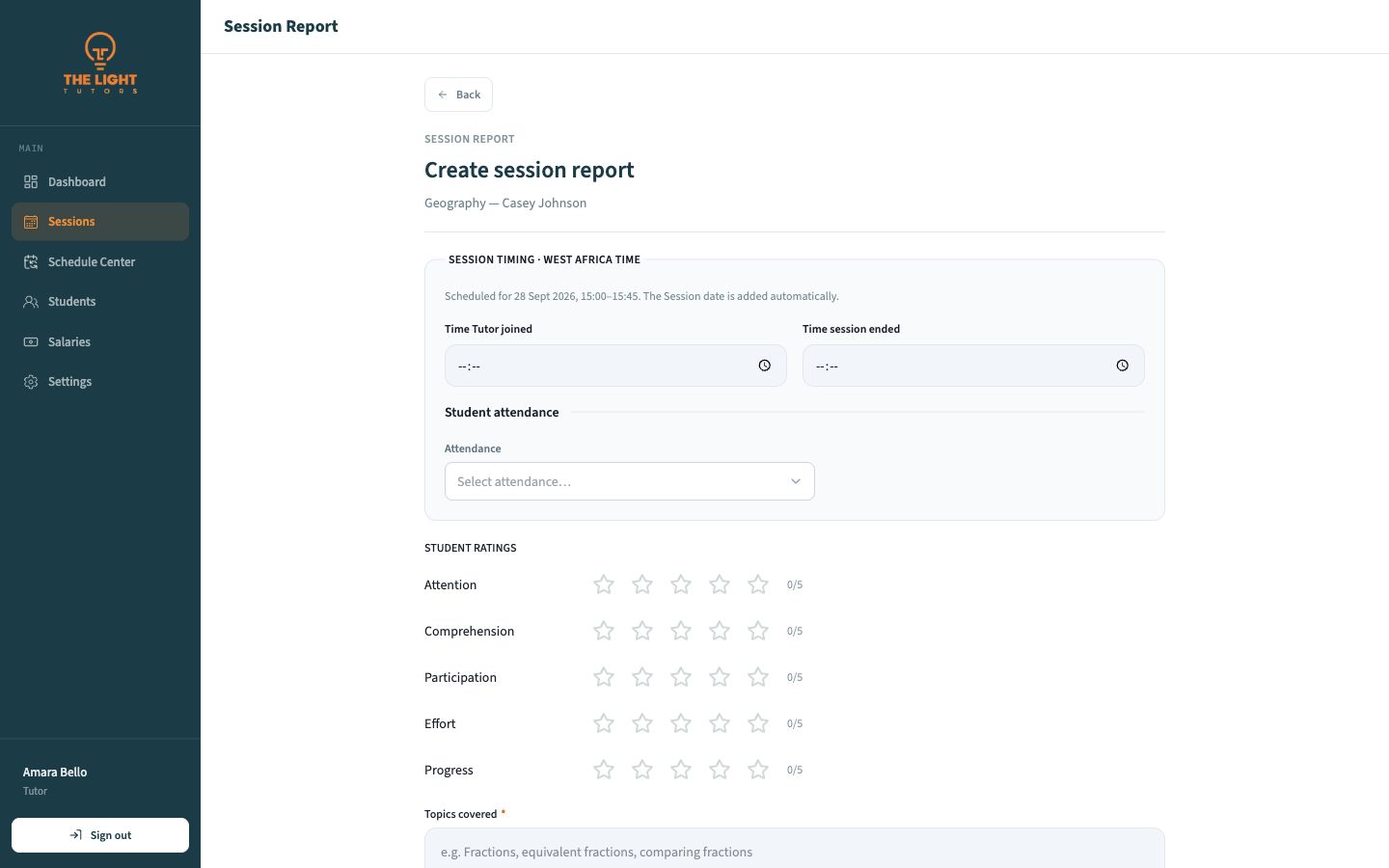
Task: Rate Attention four stars
Action: click(x=720, y=584)
